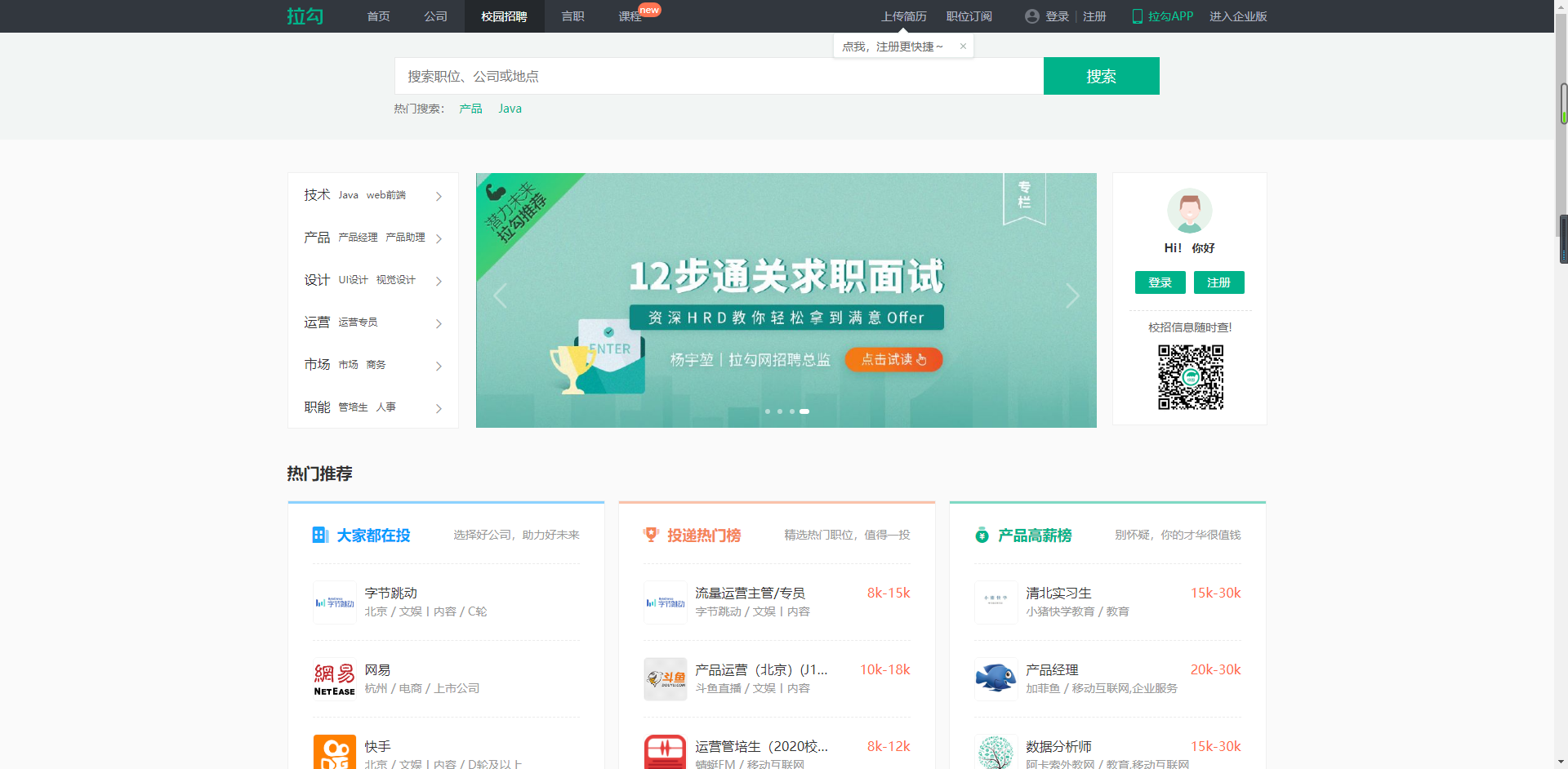Open the 快手 orange logo

[335, 752]
